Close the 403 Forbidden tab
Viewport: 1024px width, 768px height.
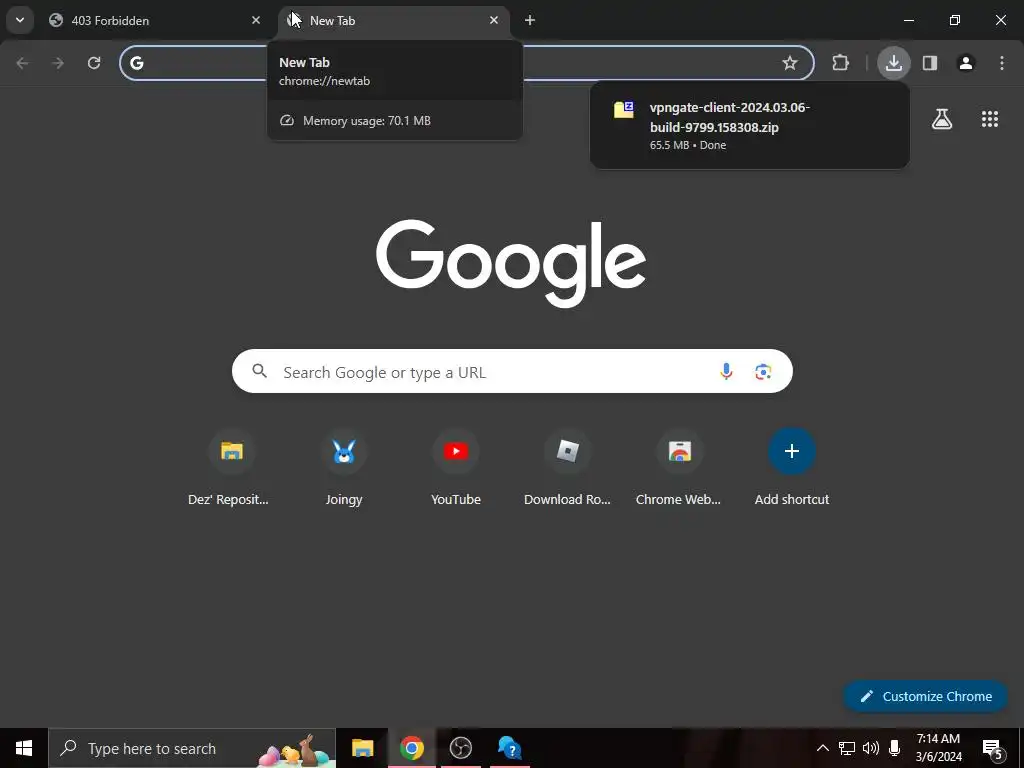click(256, 20)
